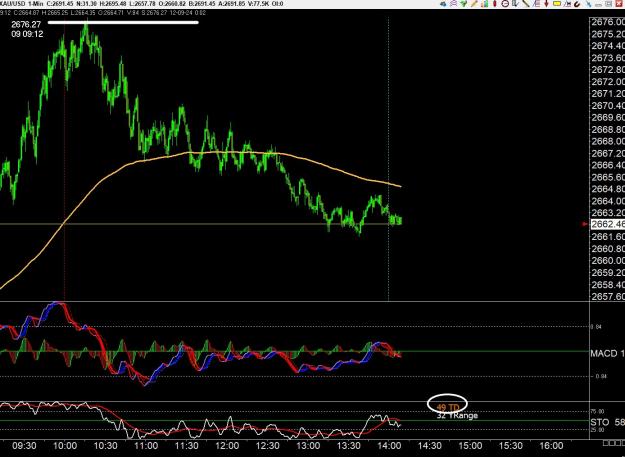Toggle the horseshoe magnet snap icon
Image resolution: width=625 pixels, height=457 pixels.
577,4
